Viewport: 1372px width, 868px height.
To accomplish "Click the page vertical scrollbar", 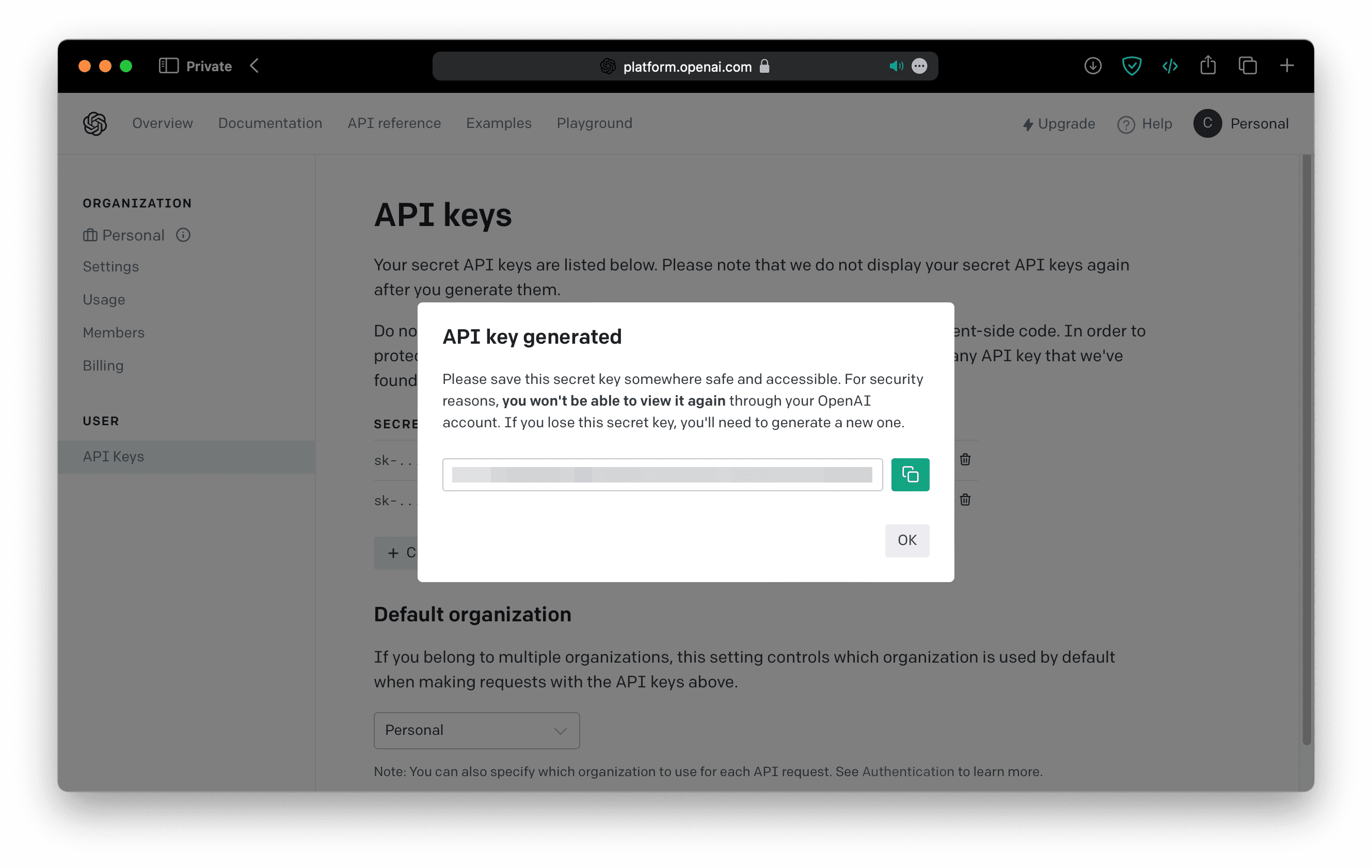I will click(x=1306, y=450).
